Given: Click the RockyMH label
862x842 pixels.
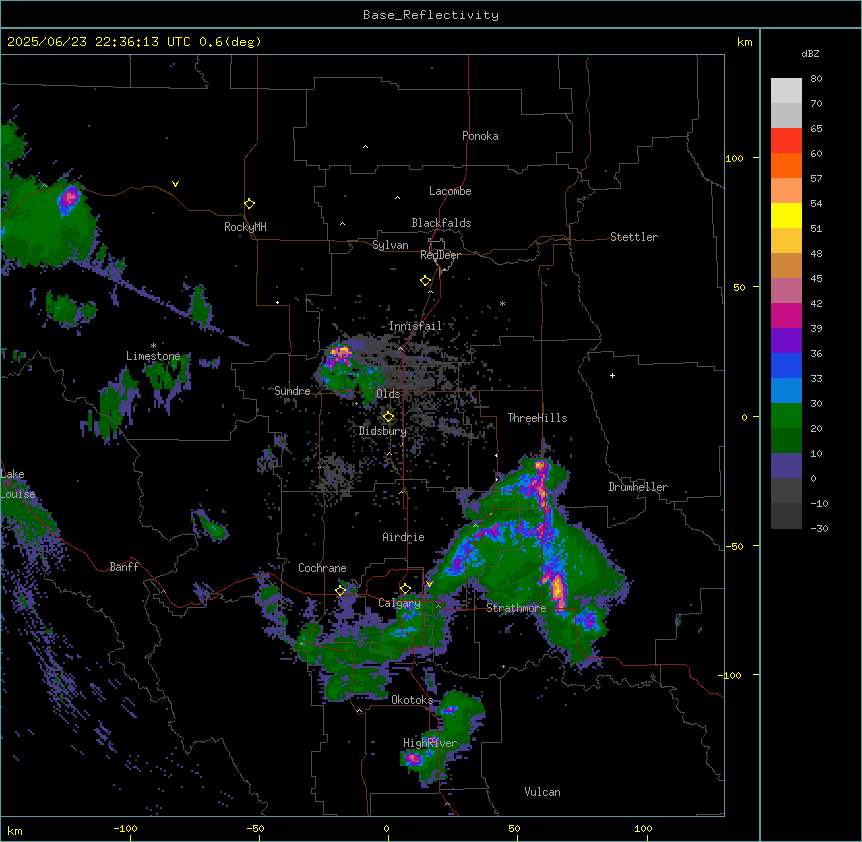Looking at the screenshot, I should click(x=245, y=226).
